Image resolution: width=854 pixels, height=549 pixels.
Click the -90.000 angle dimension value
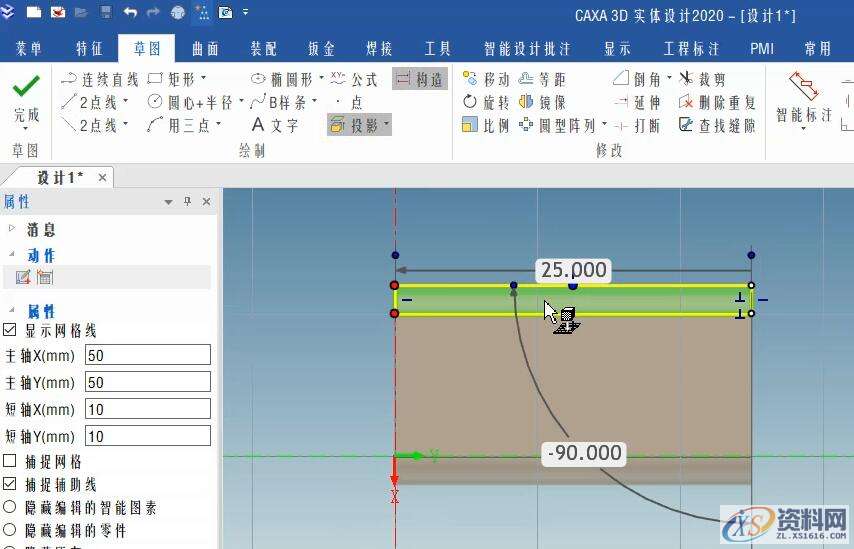584,453
